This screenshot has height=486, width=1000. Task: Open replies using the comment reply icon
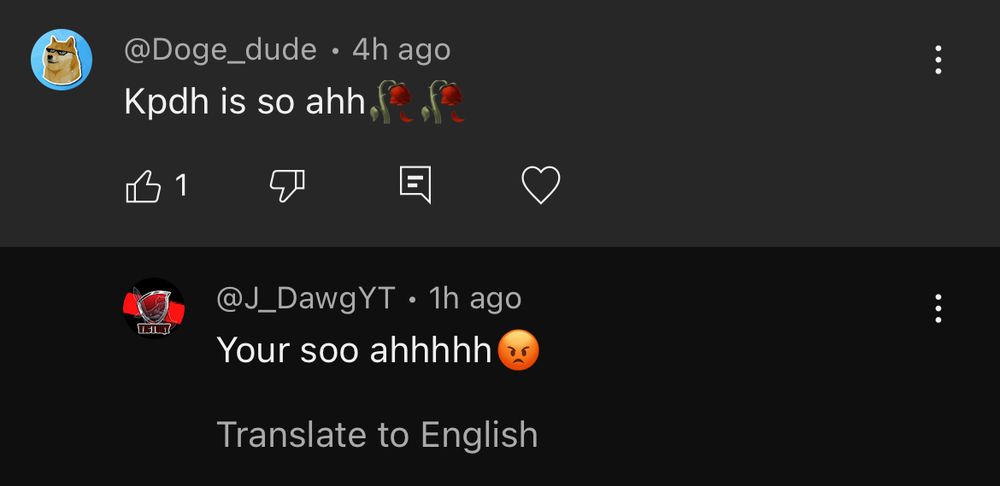[415, 185]
